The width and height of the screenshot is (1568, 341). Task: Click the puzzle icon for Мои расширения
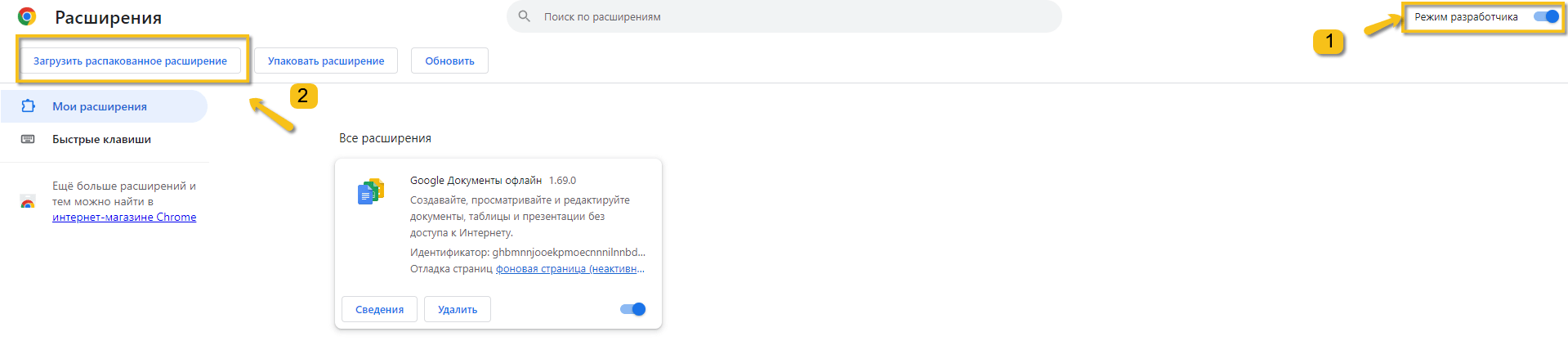[28, 106]
